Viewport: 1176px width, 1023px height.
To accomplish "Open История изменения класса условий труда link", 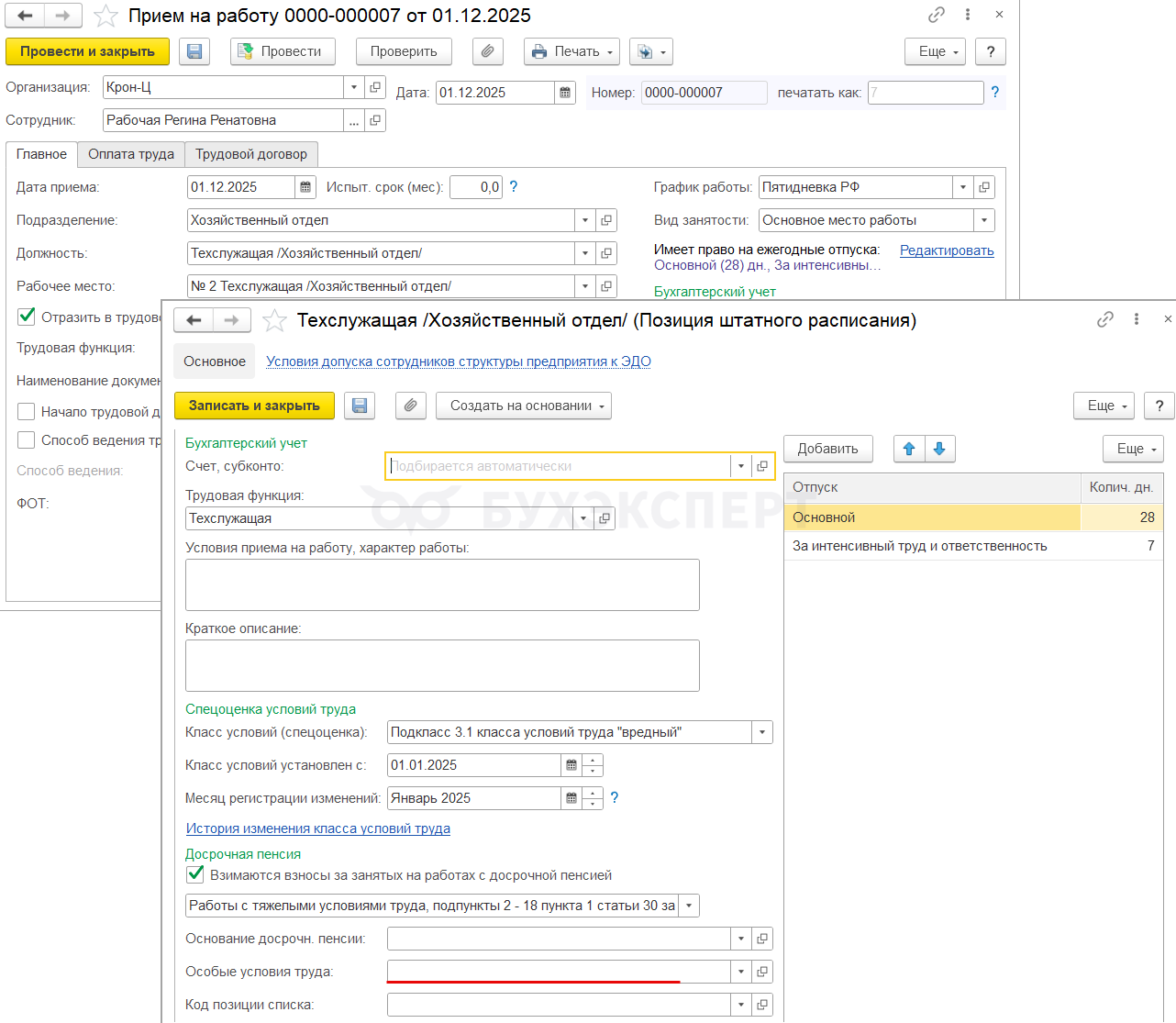I will [x=318, y=828].
